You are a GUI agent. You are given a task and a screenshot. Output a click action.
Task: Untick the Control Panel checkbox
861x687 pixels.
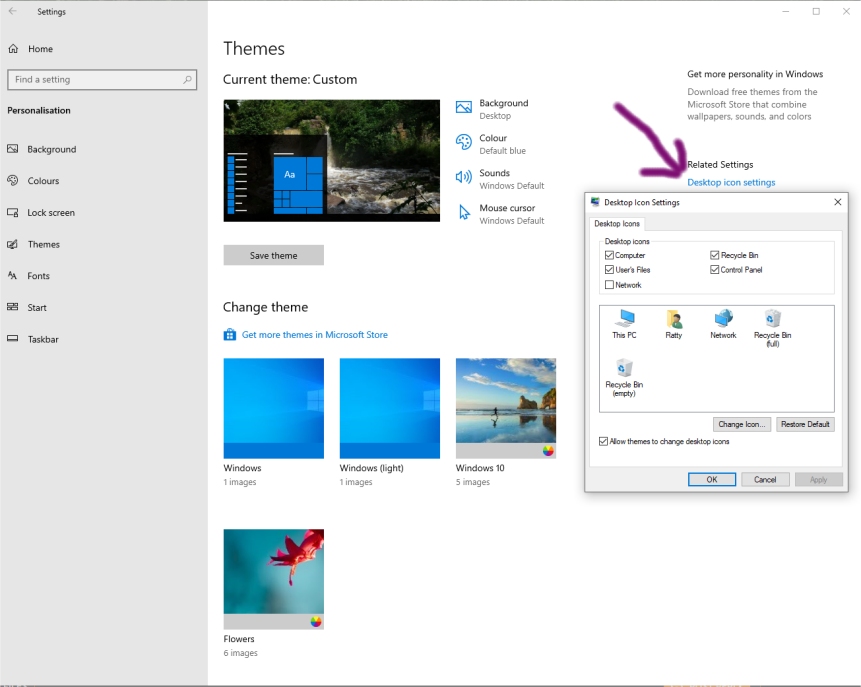click(x=714, y=270)
